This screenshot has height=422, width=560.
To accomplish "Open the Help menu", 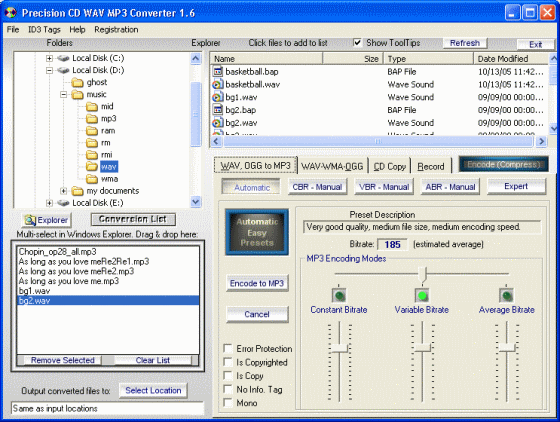I will (x=77, y=30).
